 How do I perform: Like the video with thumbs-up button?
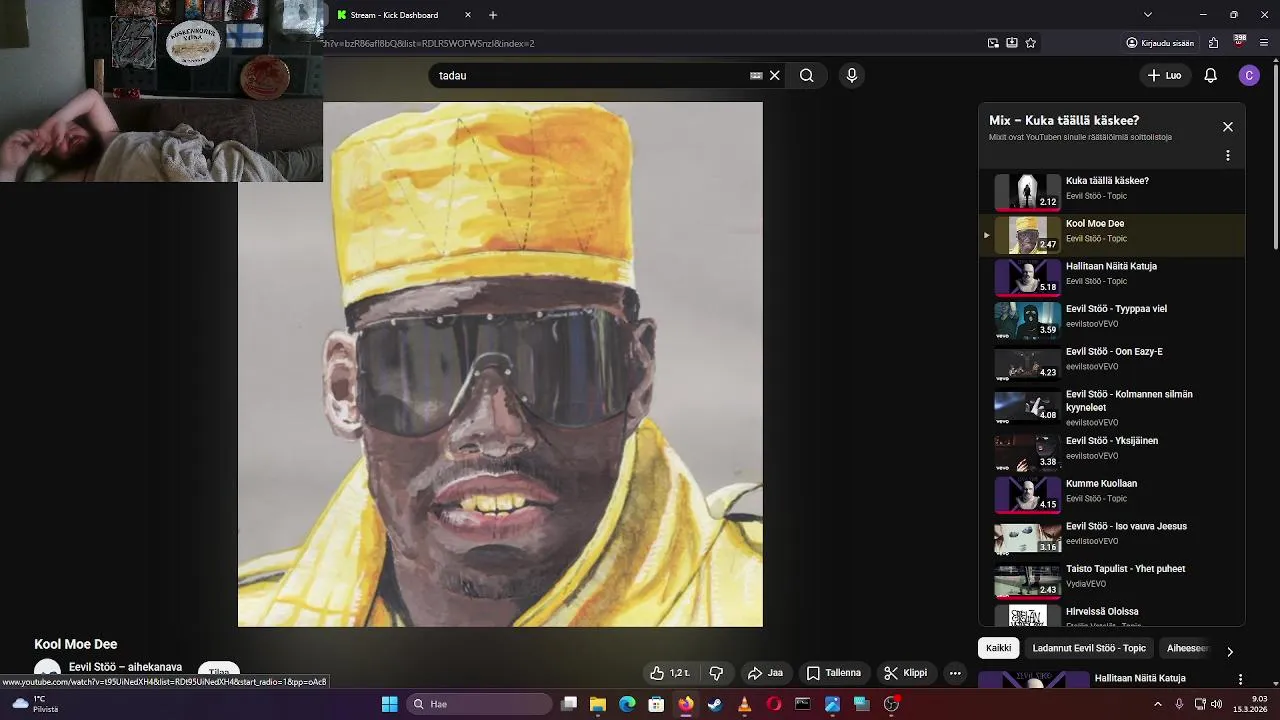(670, 673)
